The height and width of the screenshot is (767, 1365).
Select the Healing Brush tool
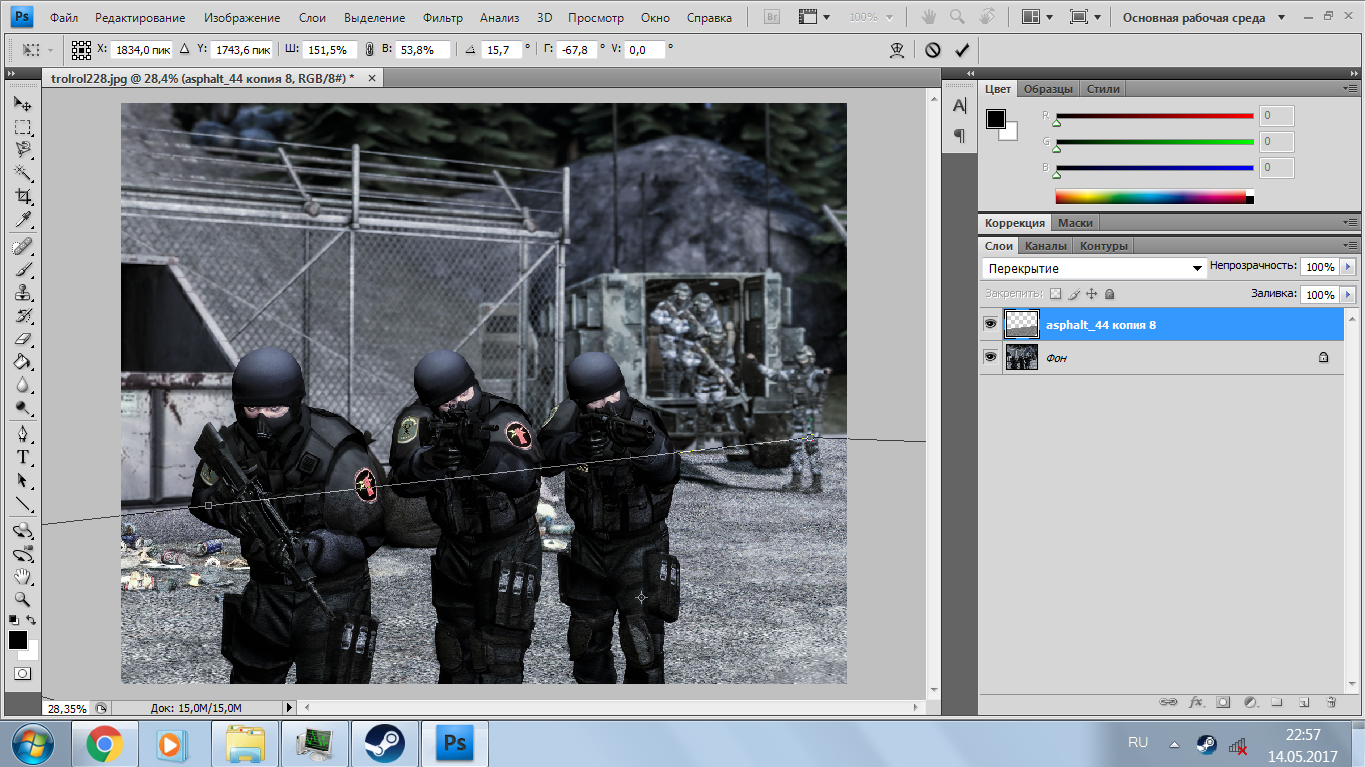click(x=22, y=246)
